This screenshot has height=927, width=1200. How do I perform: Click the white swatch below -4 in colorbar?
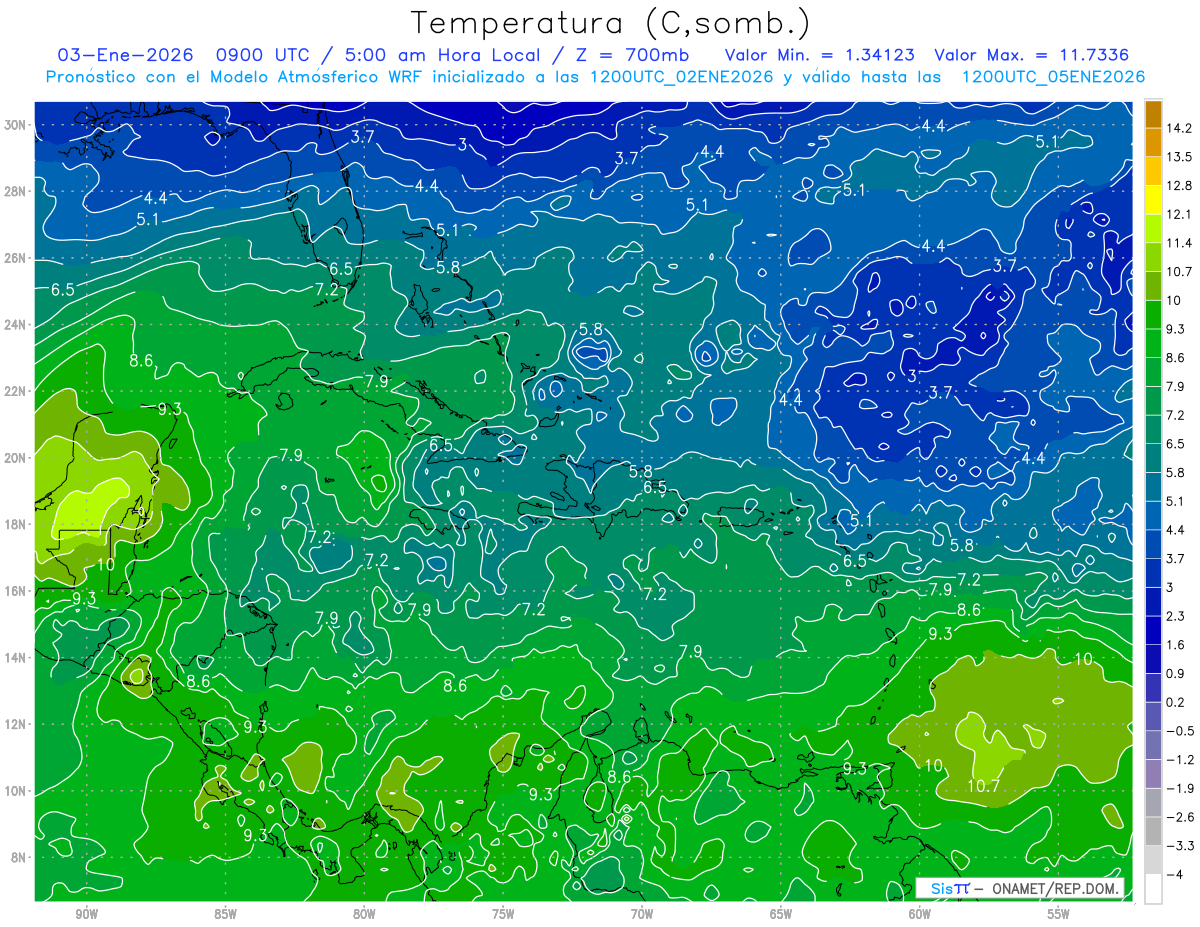coord(1153,888)
